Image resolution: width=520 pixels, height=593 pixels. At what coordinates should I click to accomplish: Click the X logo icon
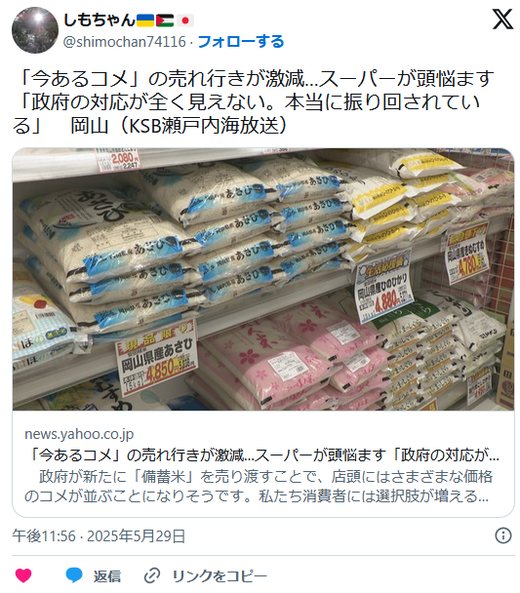pyautogui.click(x=503, y=19)
